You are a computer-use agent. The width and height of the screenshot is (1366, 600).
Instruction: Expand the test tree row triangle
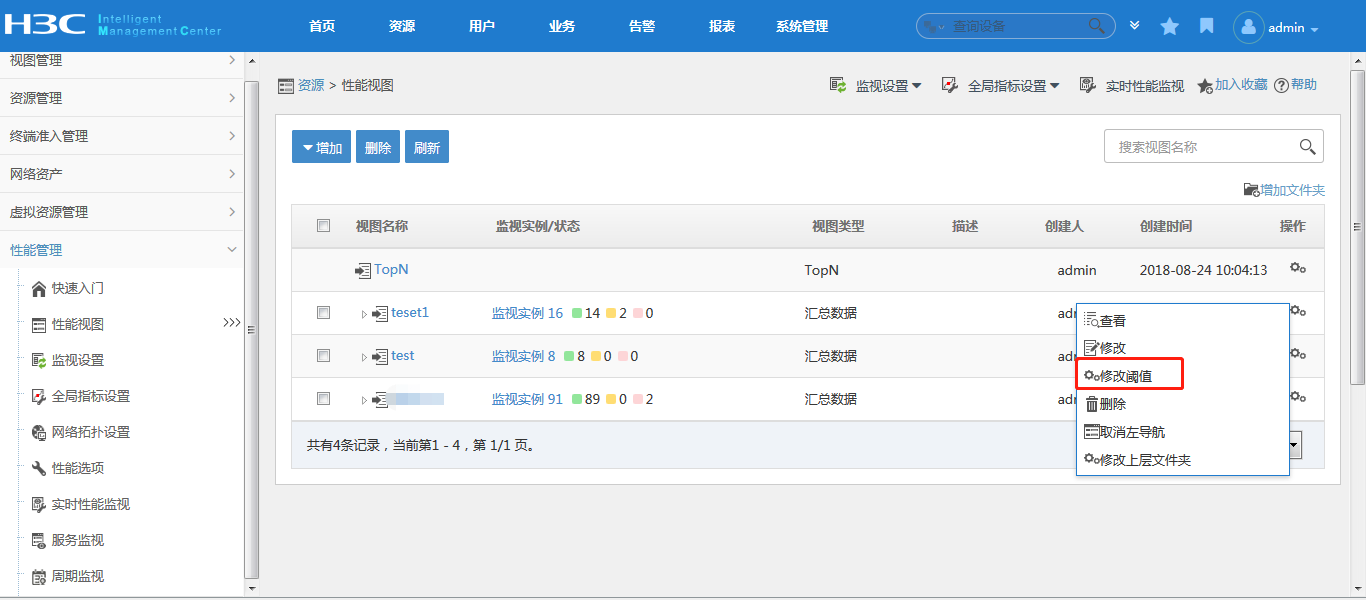(x=364, y=357)
